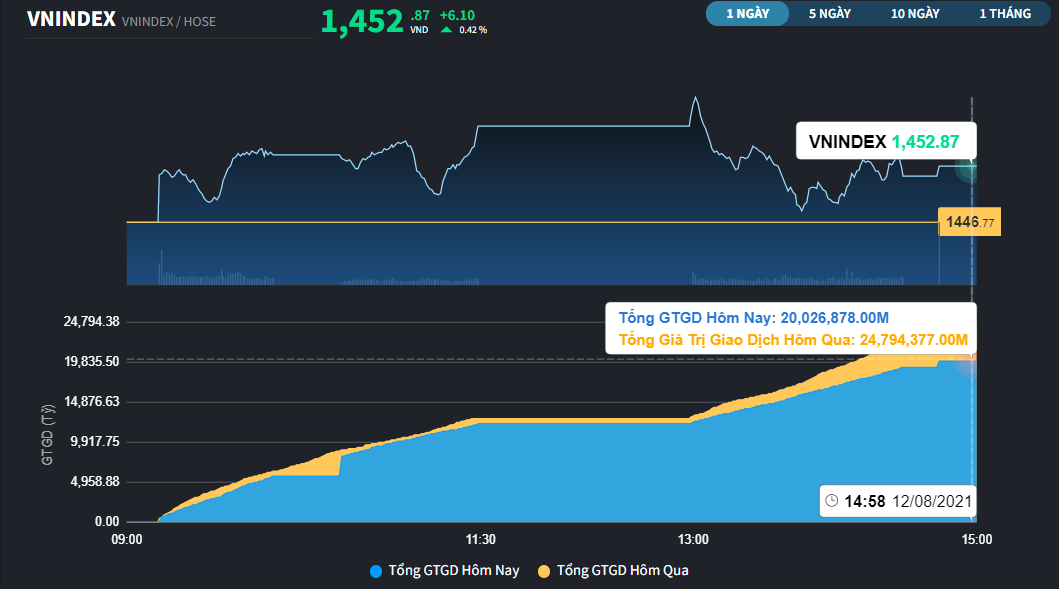The height and width of the screenshot is (589, 1059).
Task: Toggle the Tổng GTGD Hôm Nay legend entry
Action: pyautogui.click(x=444, y=571)
